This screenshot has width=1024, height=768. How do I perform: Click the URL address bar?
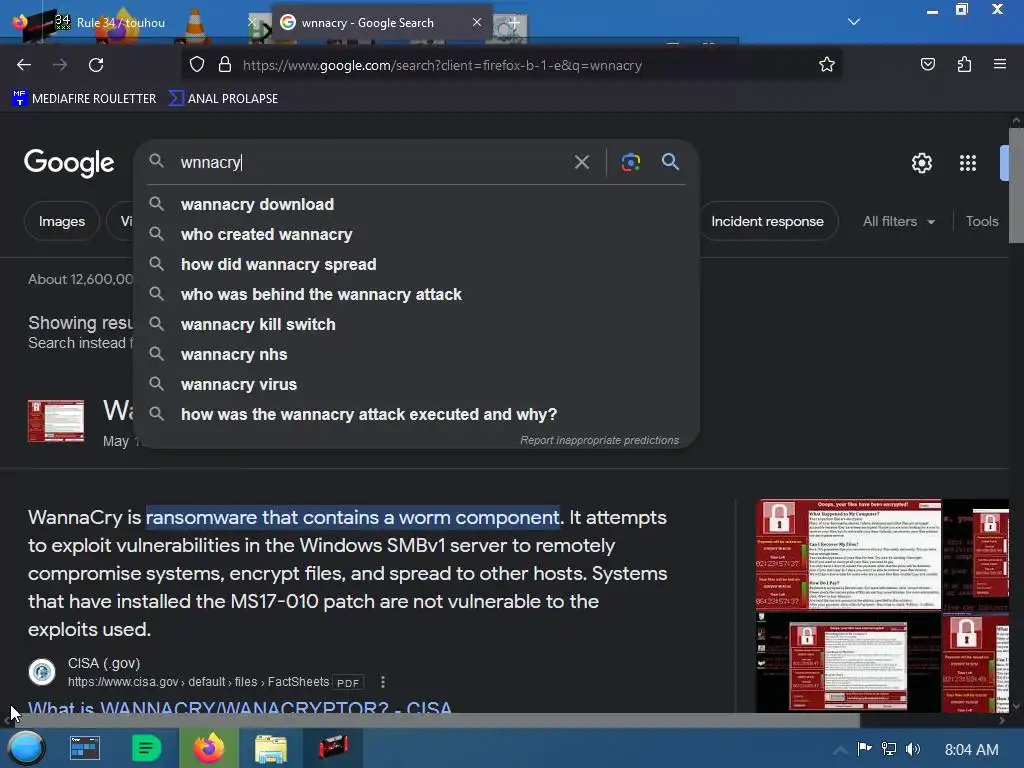[x=509, y=65]
